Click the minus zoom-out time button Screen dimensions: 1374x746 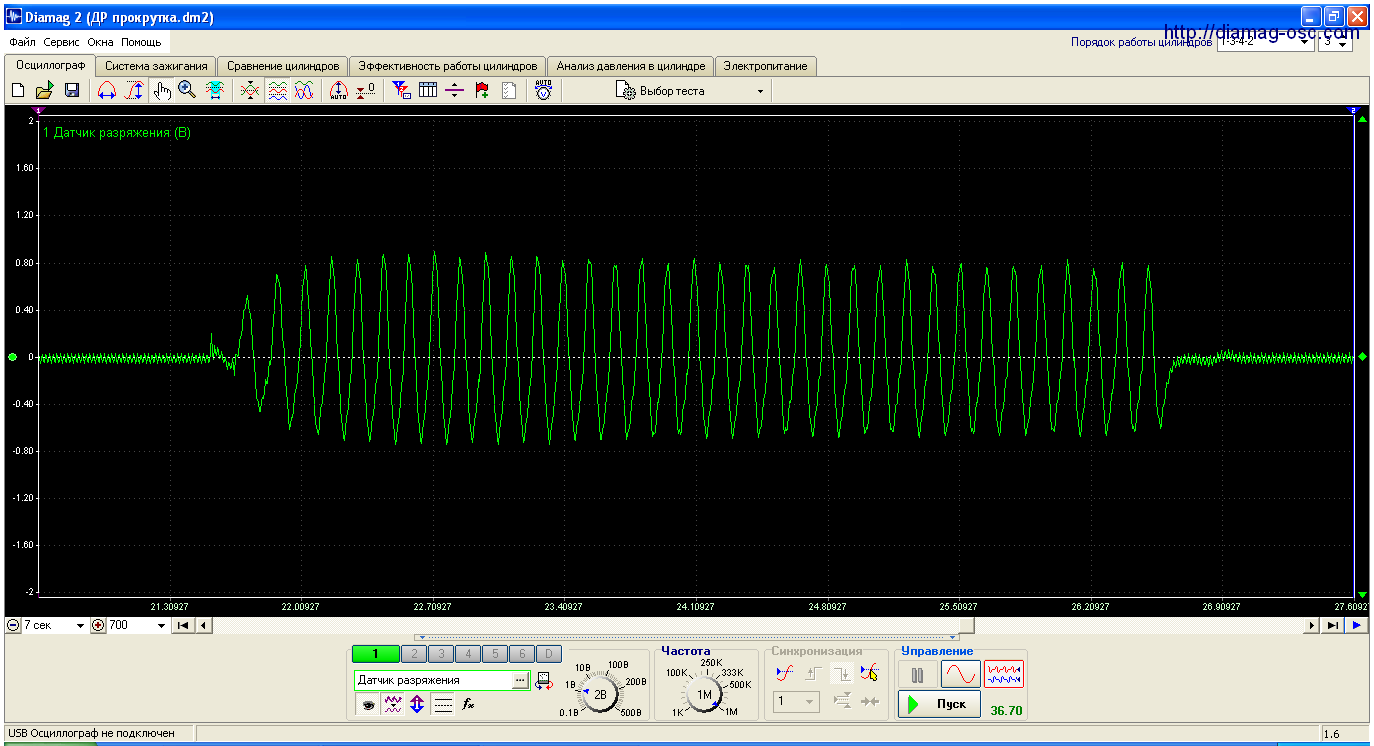pos(13,625)
